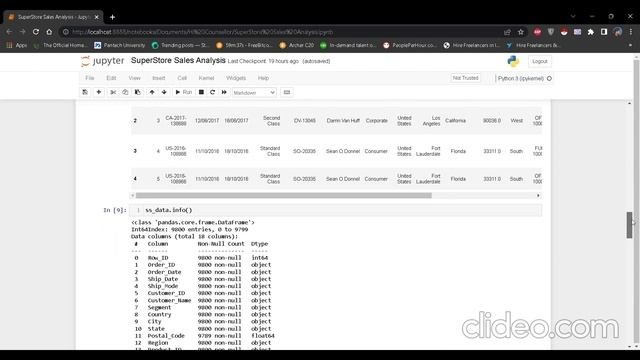Viewport: 640px width, 360px height.
Task: Open the Archer C20 bookmark
Action: pyautogui.click(x=297, y=45)
